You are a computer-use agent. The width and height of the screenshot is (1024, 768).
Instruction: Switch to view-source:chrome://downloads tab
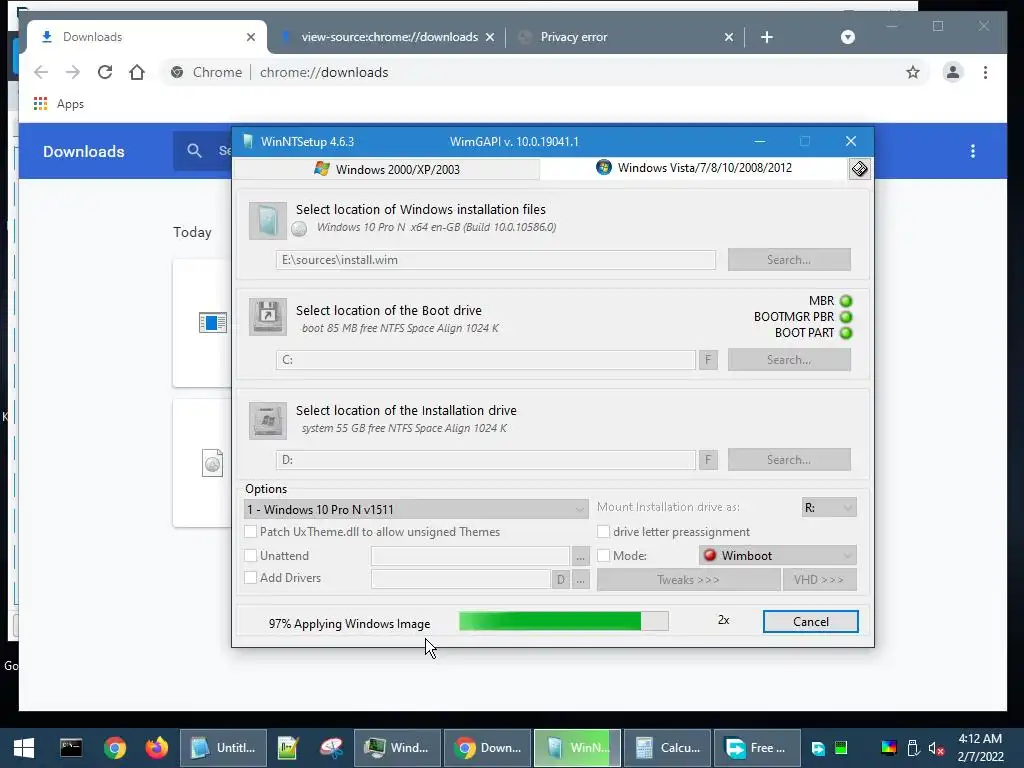pos(389,37)
